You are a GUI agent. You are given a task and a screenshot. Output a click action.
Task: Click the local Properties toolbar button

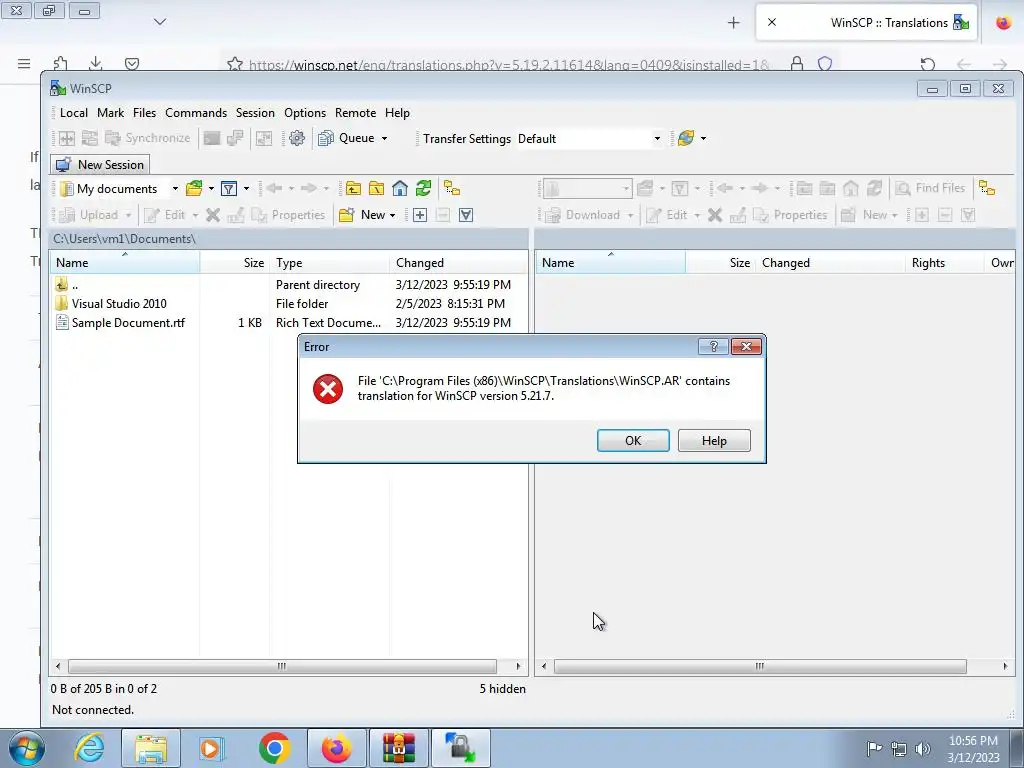(x=288, y=215)
